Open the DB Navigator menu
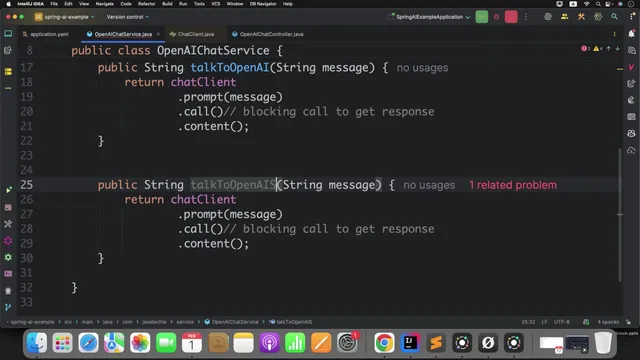Screen dimensions: 640x360 point(263,4)
